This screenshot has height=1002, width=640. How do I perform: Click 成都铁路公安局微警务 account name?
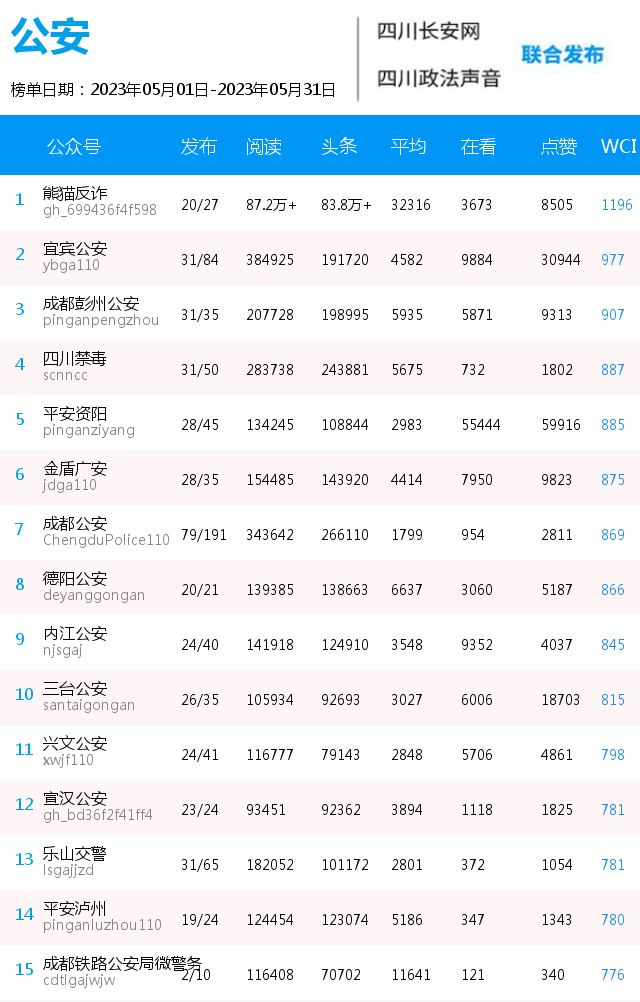tap(123, 963)
